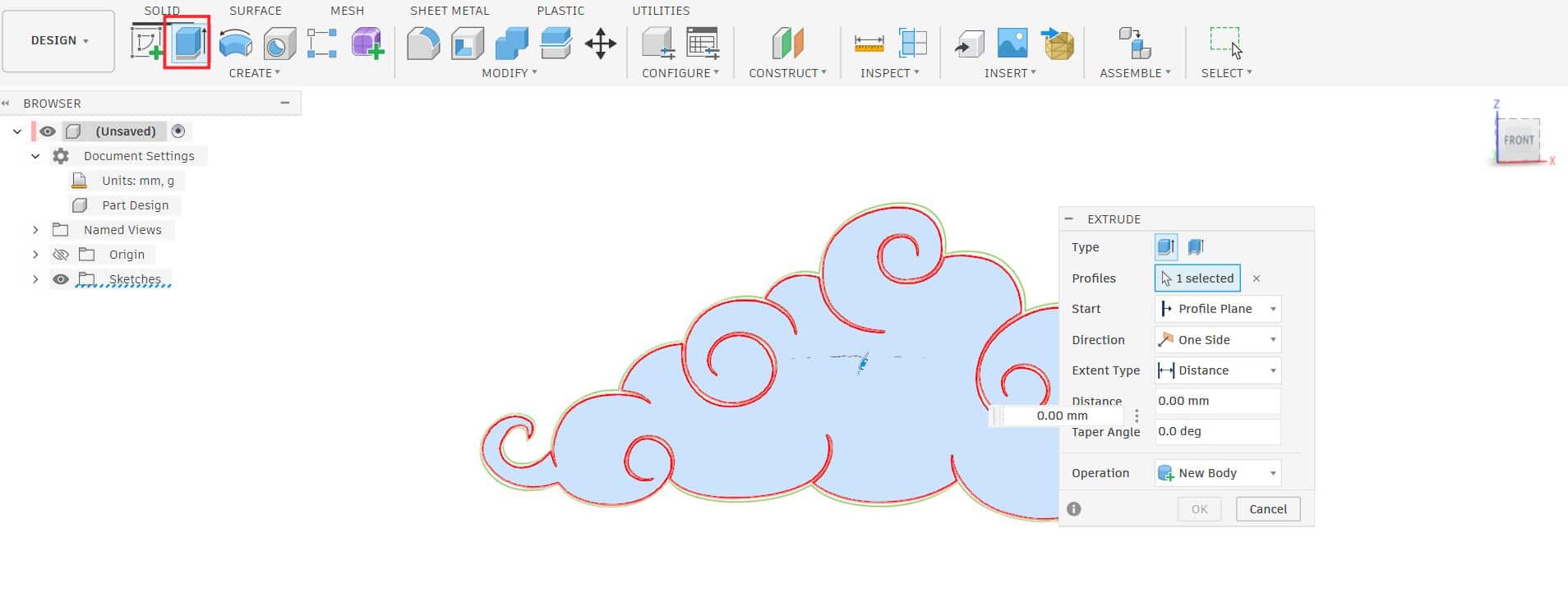Collapse the (Unsaved) root node

(17, 131)
